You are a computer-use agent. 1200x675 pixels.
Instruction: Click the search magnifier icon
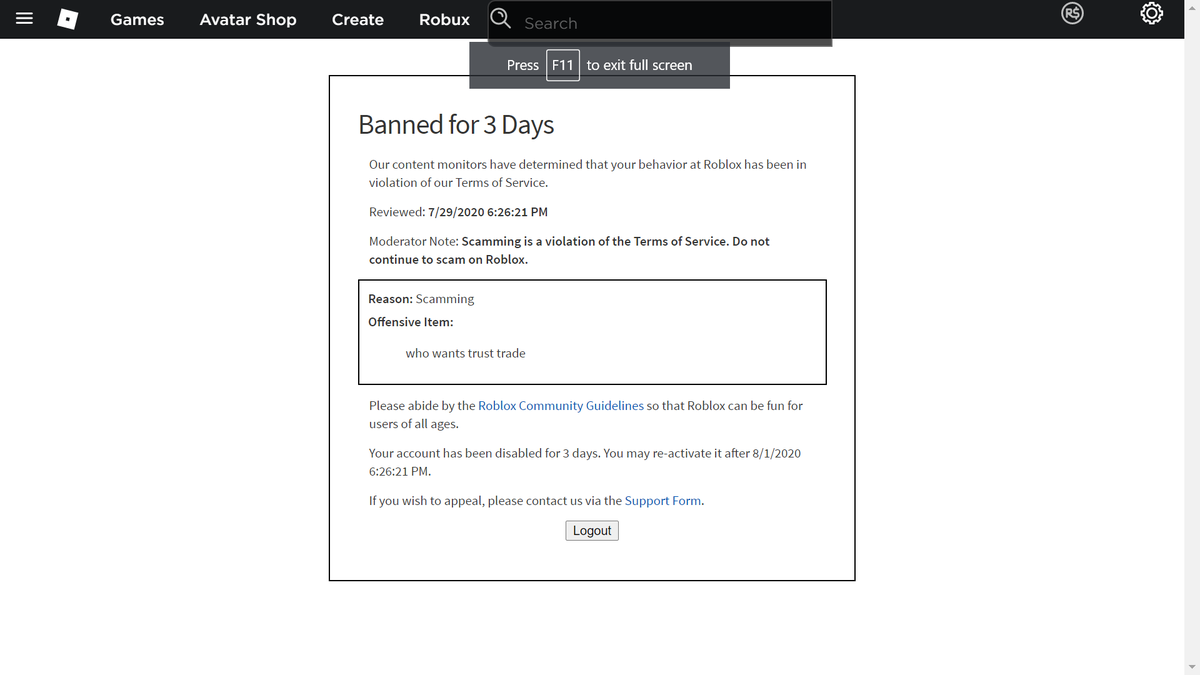tap(501, 18)
